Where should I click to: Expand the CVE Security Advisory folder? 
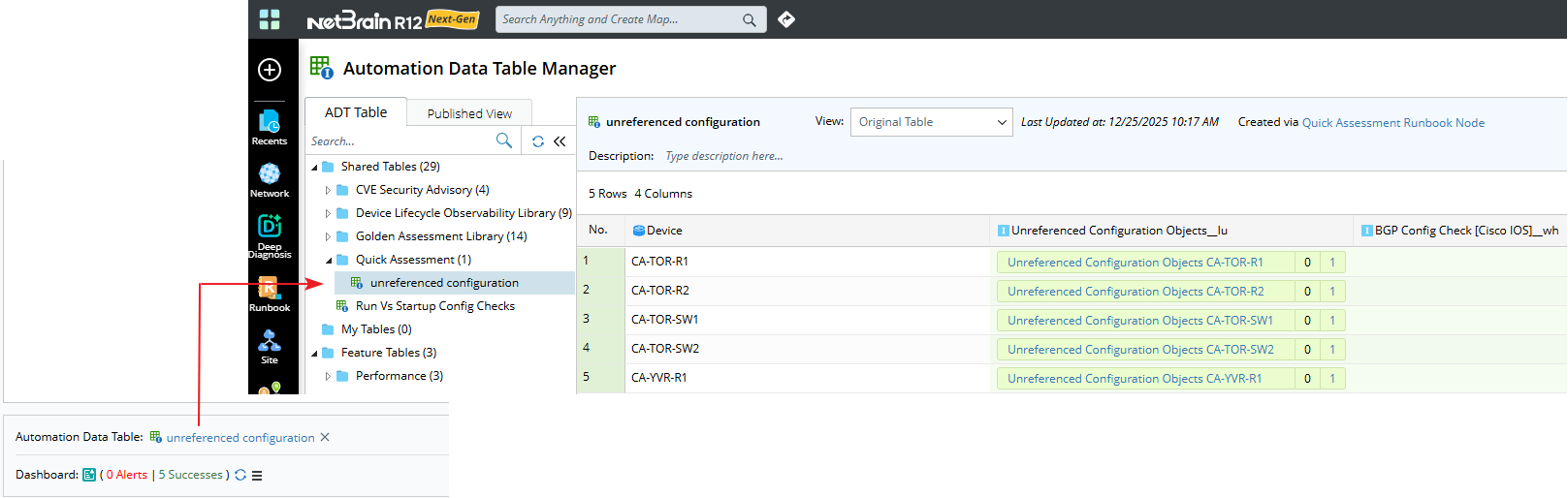[x=328, y=190]
